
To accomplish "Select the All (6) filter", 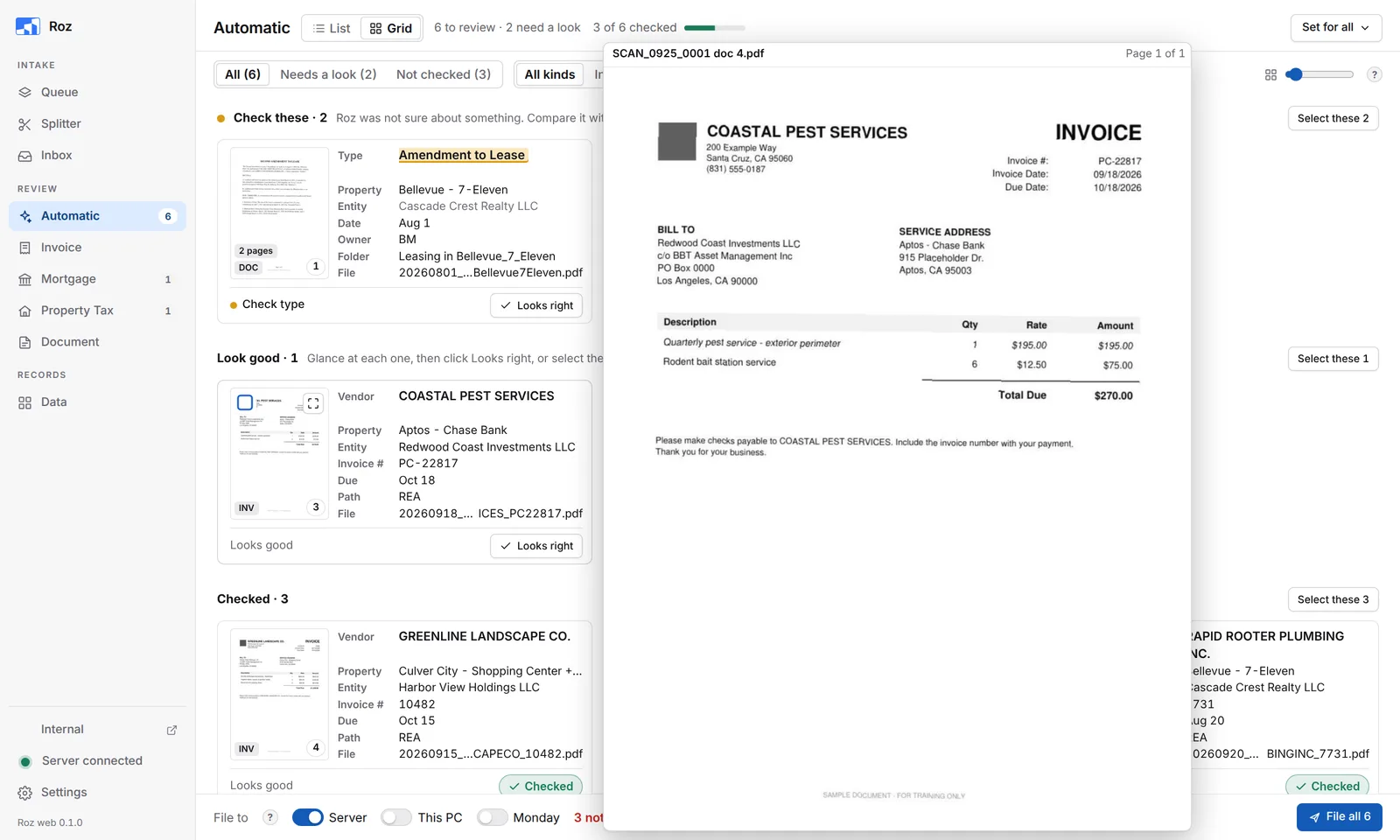I will pos(242,74).
